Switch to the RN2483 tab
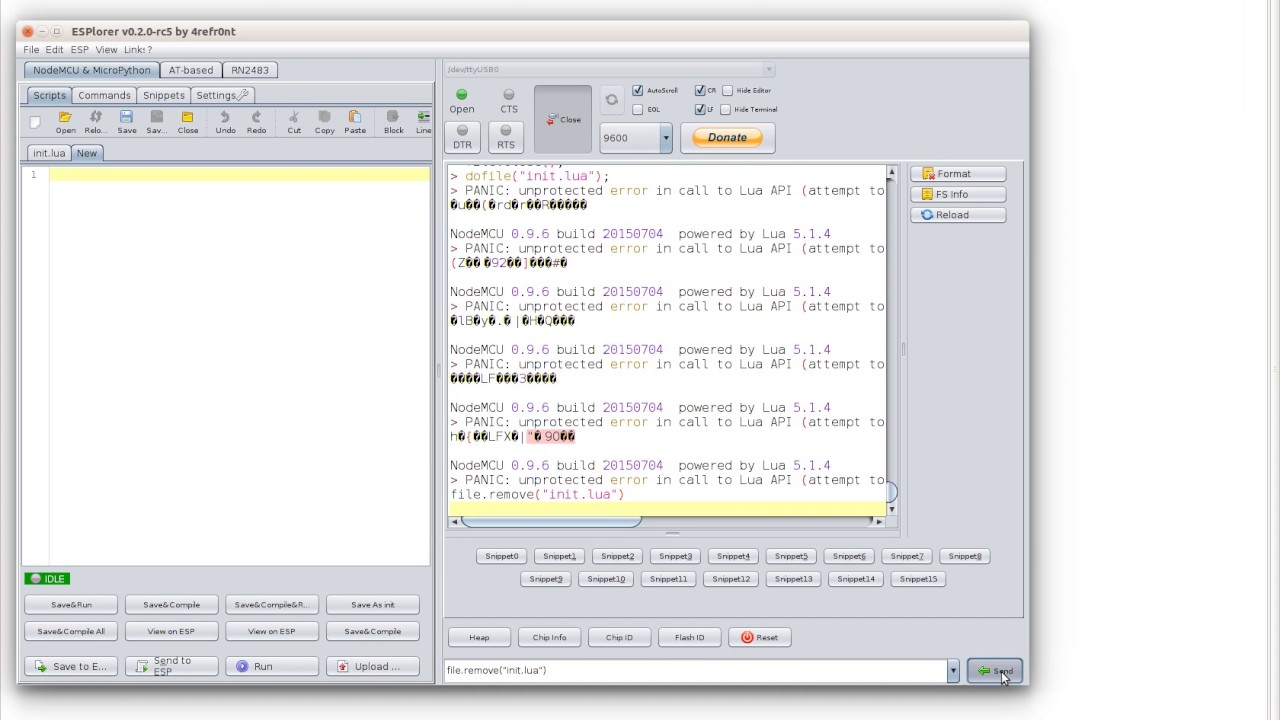1280x720 pixels. (x=250, y=70)
